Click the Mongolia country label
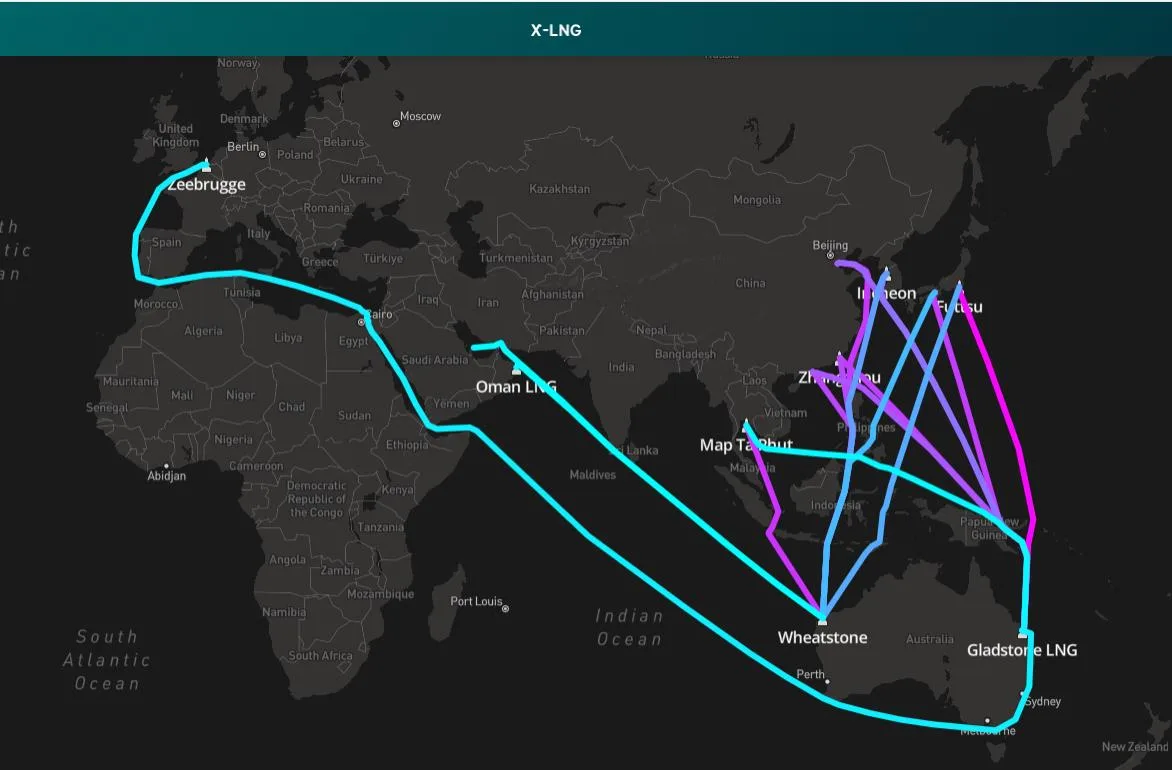 pos(757,200)
